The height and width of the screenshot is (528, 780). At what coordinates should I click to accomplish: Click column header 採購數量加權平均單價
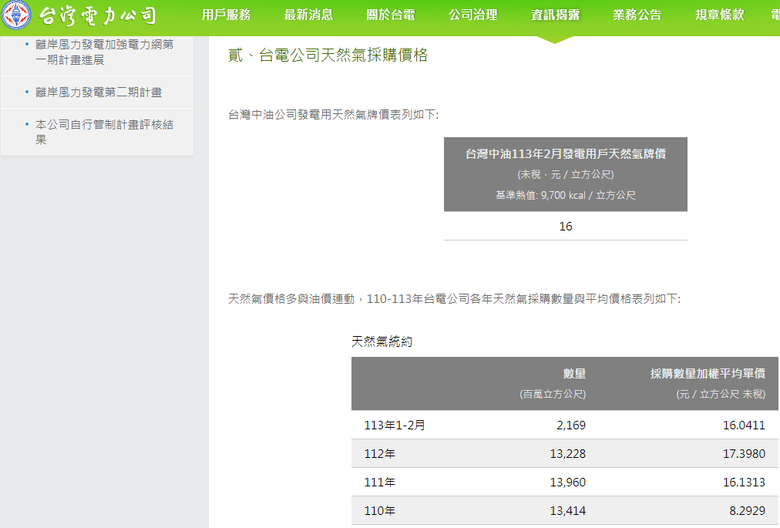[708, 374]
